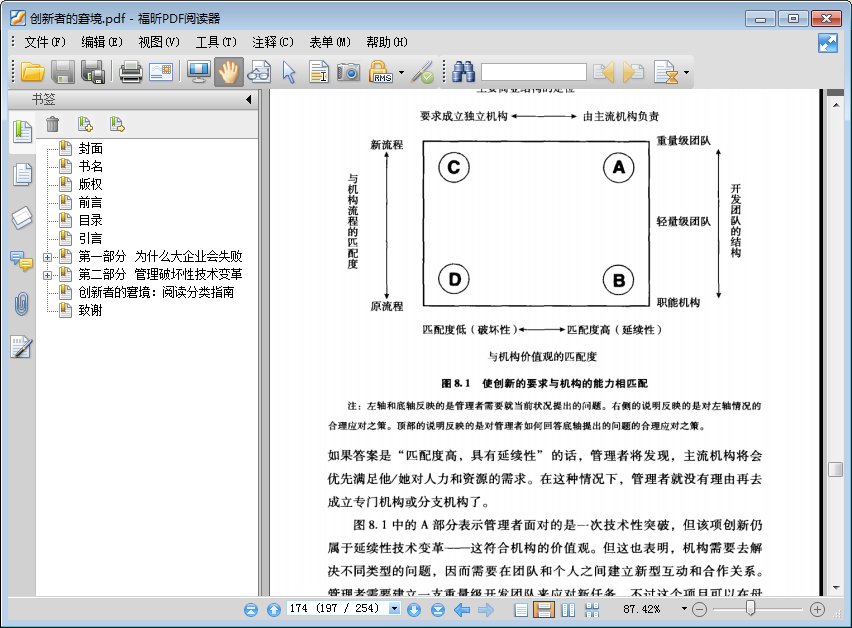Image resolution: width=852 pixels, height=628 pixels.
Task: Click the binoculars search icon
Action: click(x=463, y=72)
